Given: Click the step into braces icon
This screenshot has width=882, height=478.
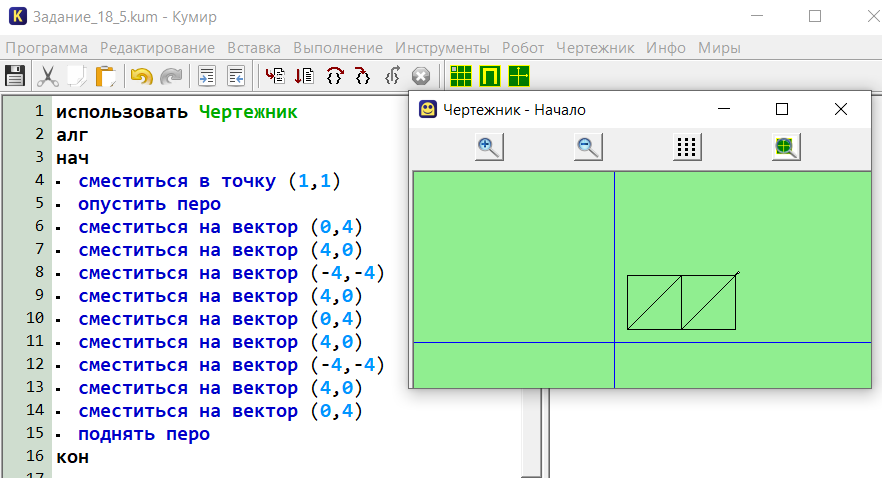Looking at the screenshot, I should point(363,76).
